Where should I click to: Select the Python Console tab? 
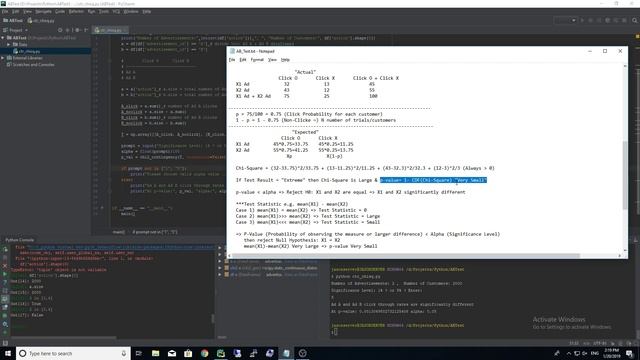coord(20,240)
